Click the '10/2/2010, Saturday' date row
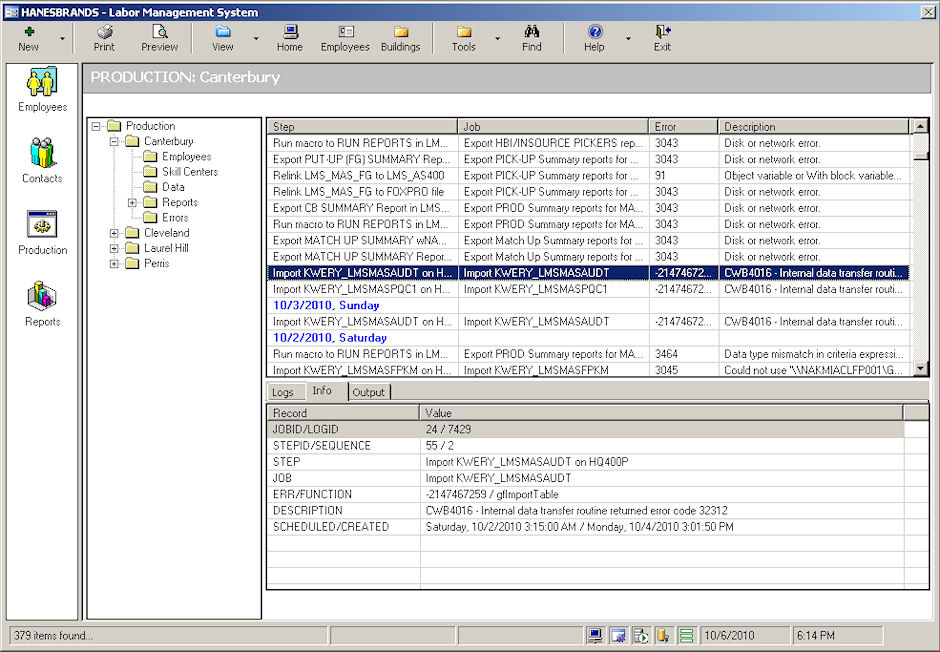 (x=588, y=337)
